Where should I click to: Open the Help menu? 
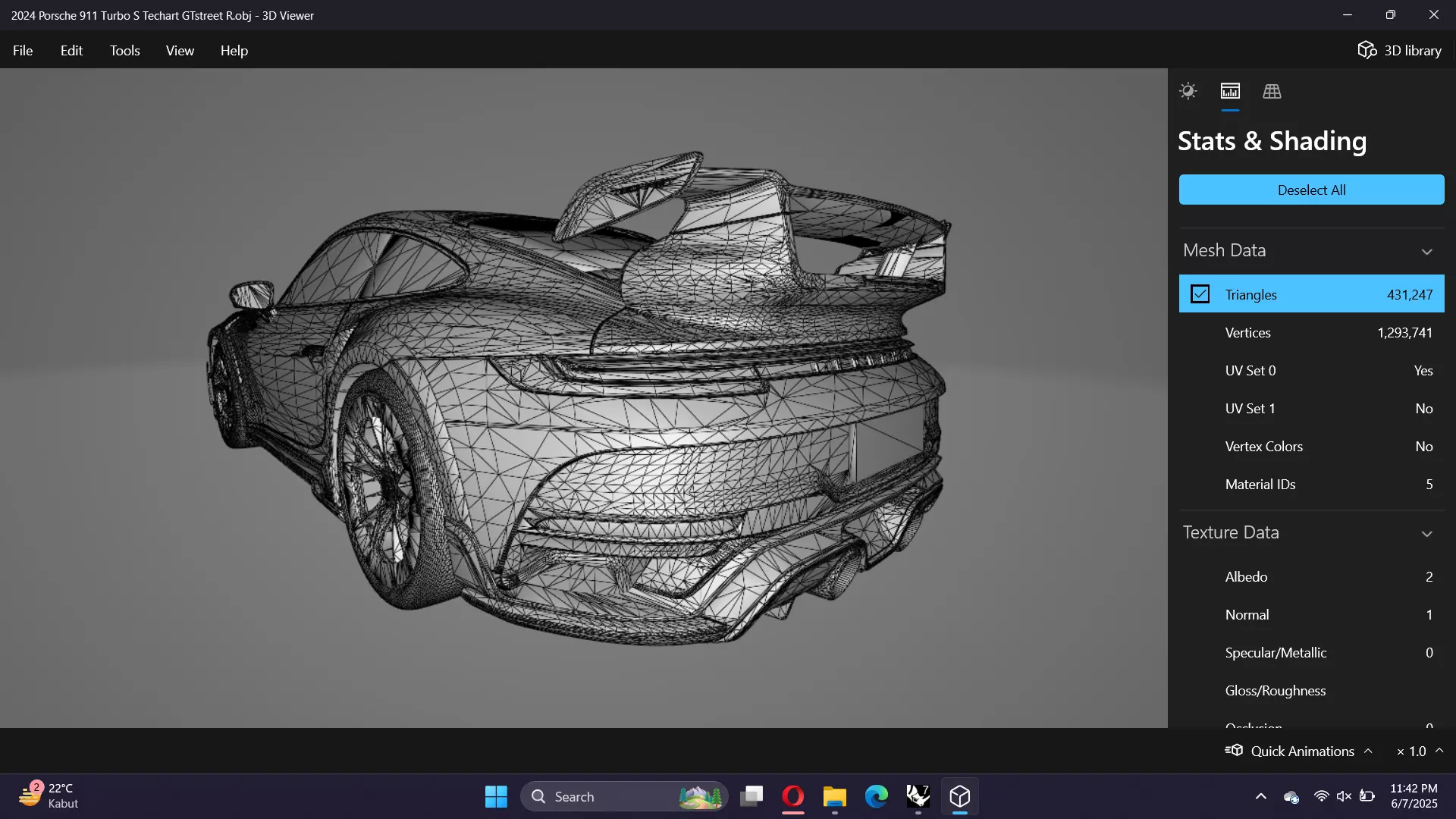[x=234, y=50]
